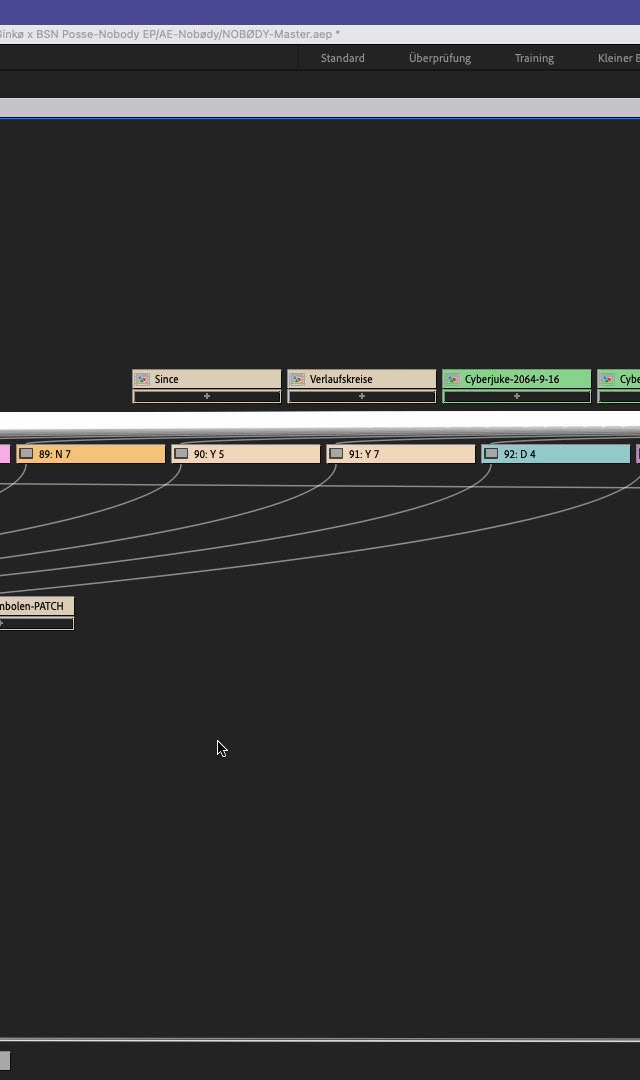
Task: Open the Kleiner workspace tab
Action: click(x=618, y=58)
